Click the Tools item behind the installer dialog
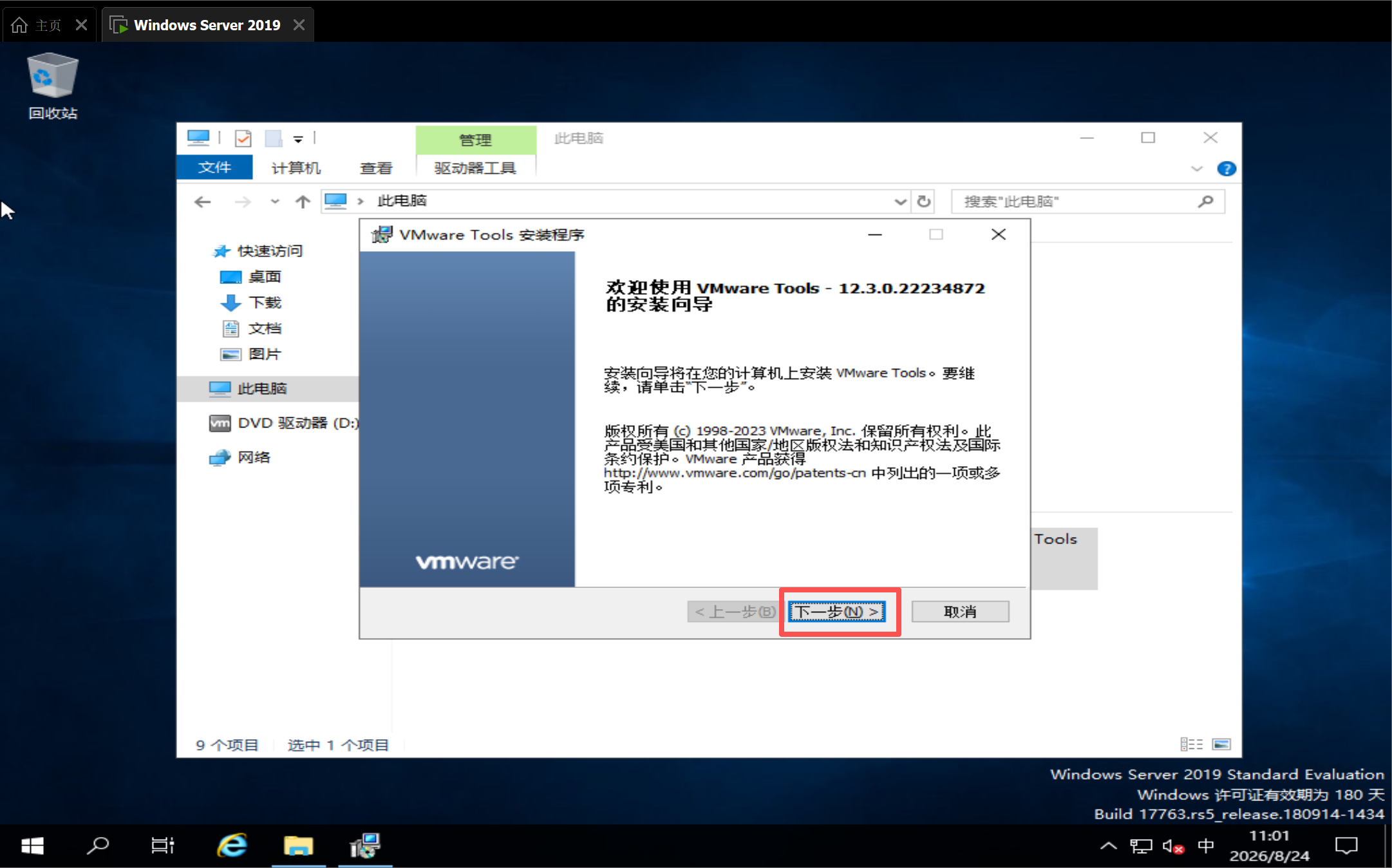1392x868 pixels. pyautogui.click(x=1064, y=558)
